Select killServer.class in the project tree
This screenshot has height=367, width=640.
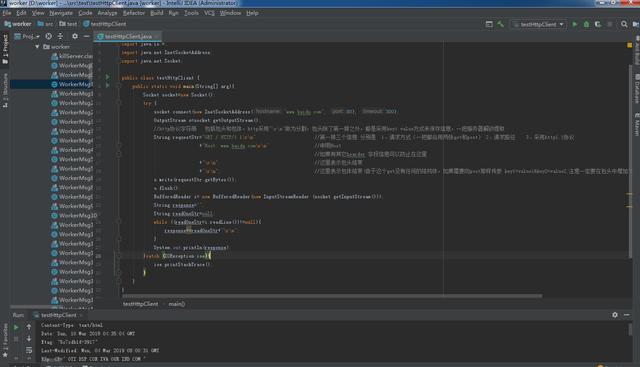tap(72, 56)
